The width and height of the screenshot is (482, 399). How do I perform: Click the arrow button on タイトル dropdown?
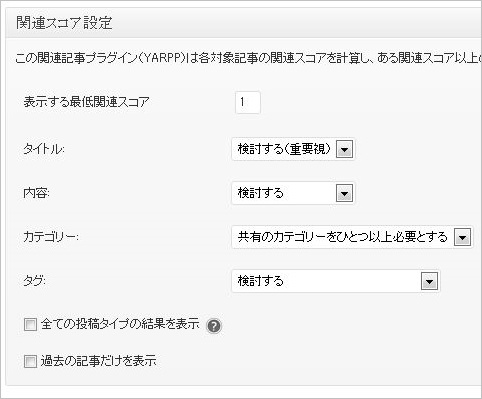(x=344, y=149)
